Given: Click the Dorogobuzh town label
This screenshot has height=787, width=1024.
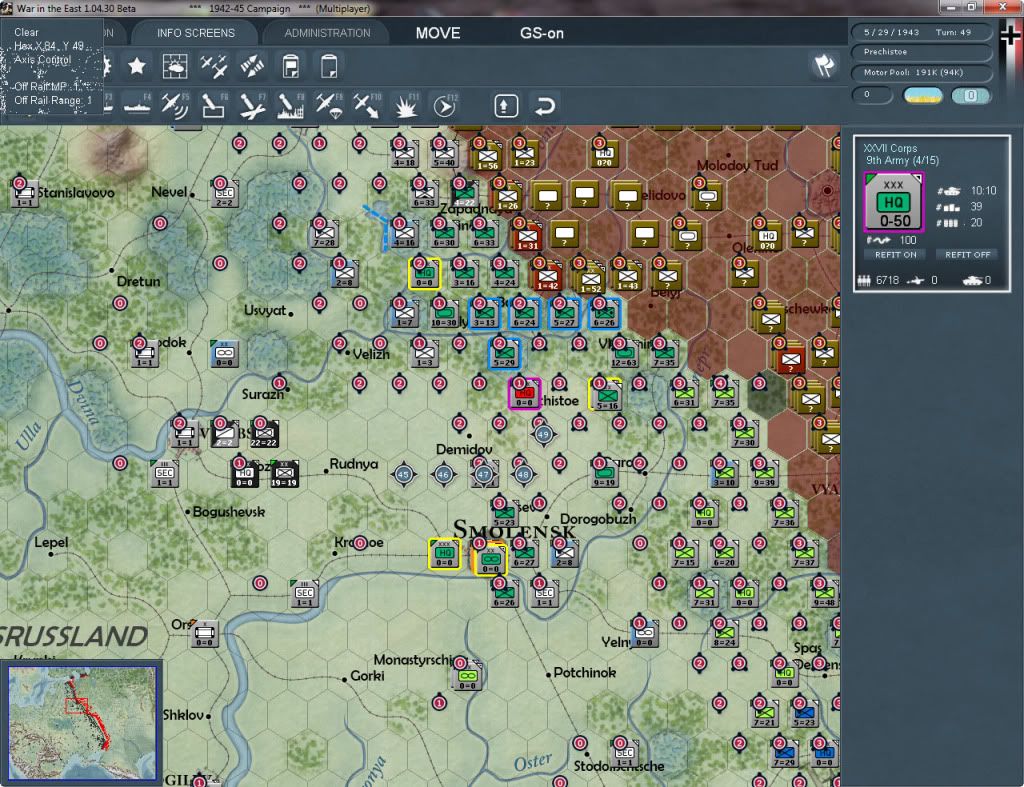Looking at the screenshot, I should click(x=598, y=520).
